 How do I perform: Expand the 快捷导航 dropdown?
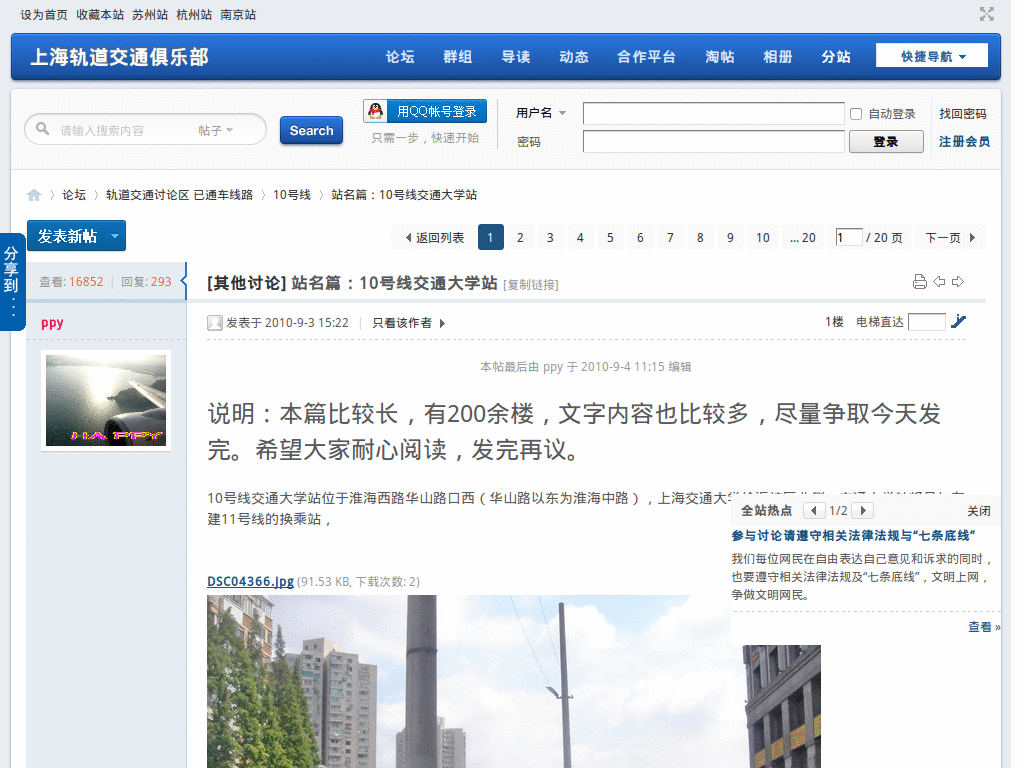tap(932, 56)
